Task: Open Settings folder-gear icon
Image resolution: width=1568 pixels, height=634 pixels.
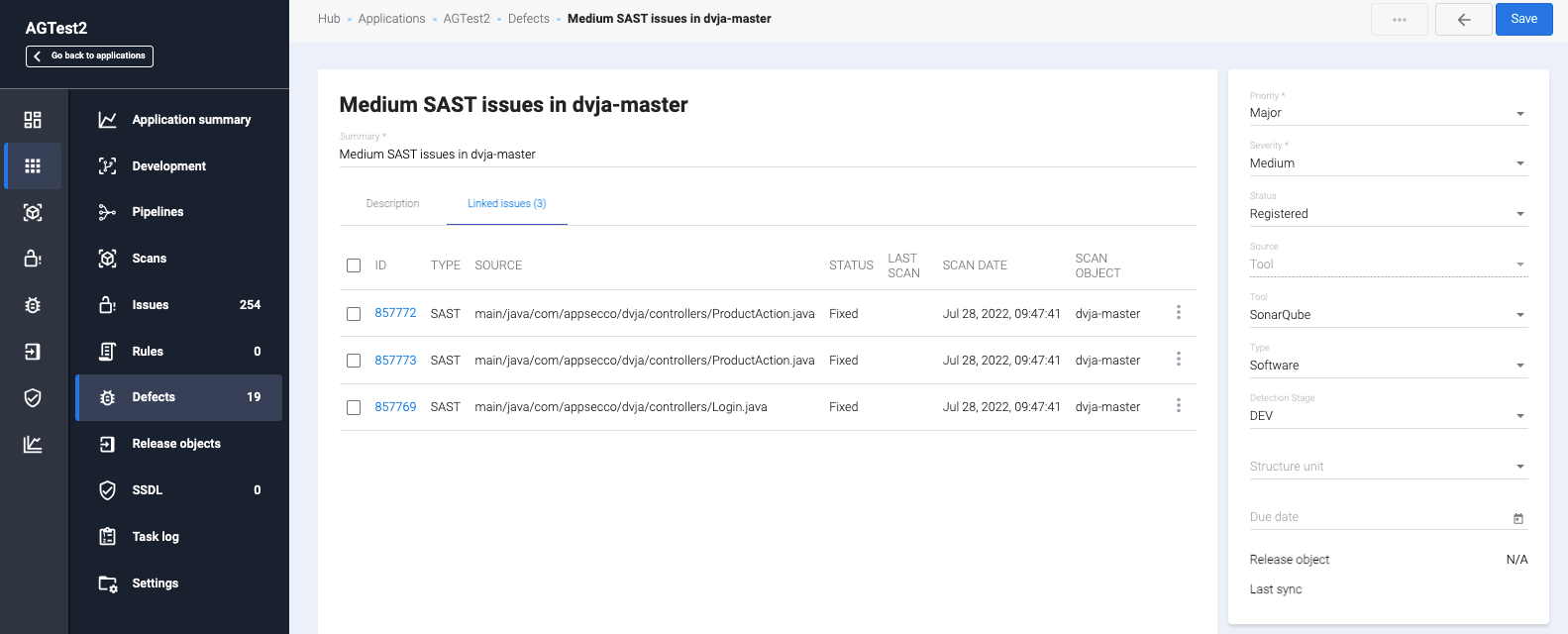Action: click(x=107, y=583)
